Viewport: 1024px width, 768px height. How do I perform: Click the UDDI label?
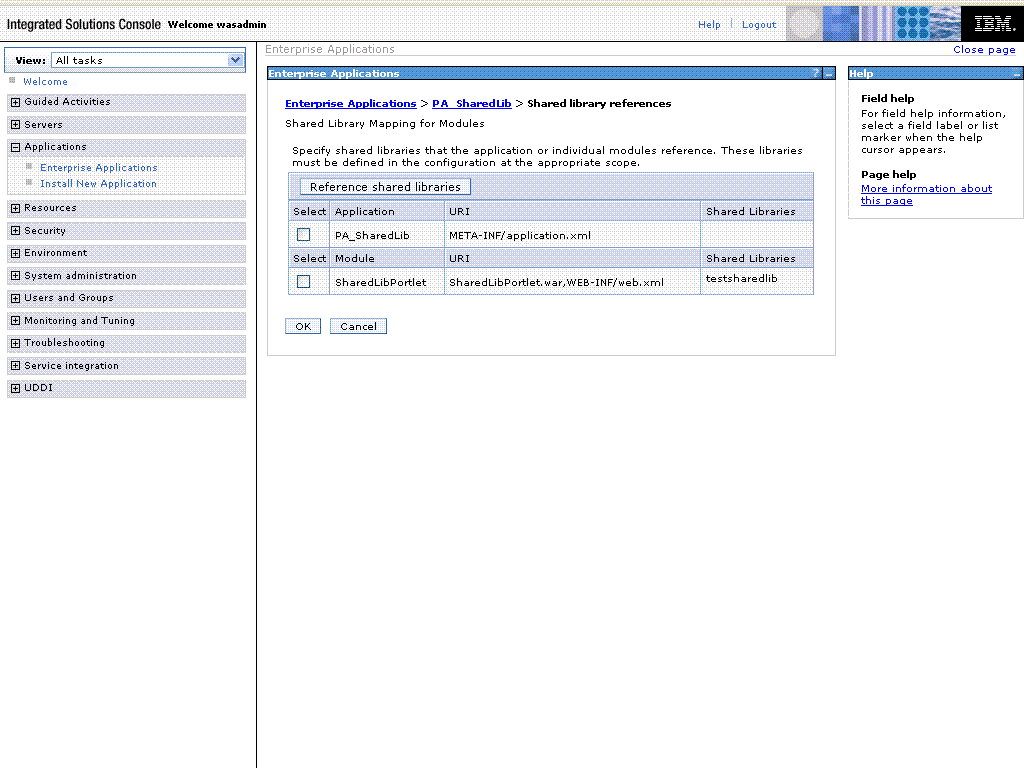(38, 388)
